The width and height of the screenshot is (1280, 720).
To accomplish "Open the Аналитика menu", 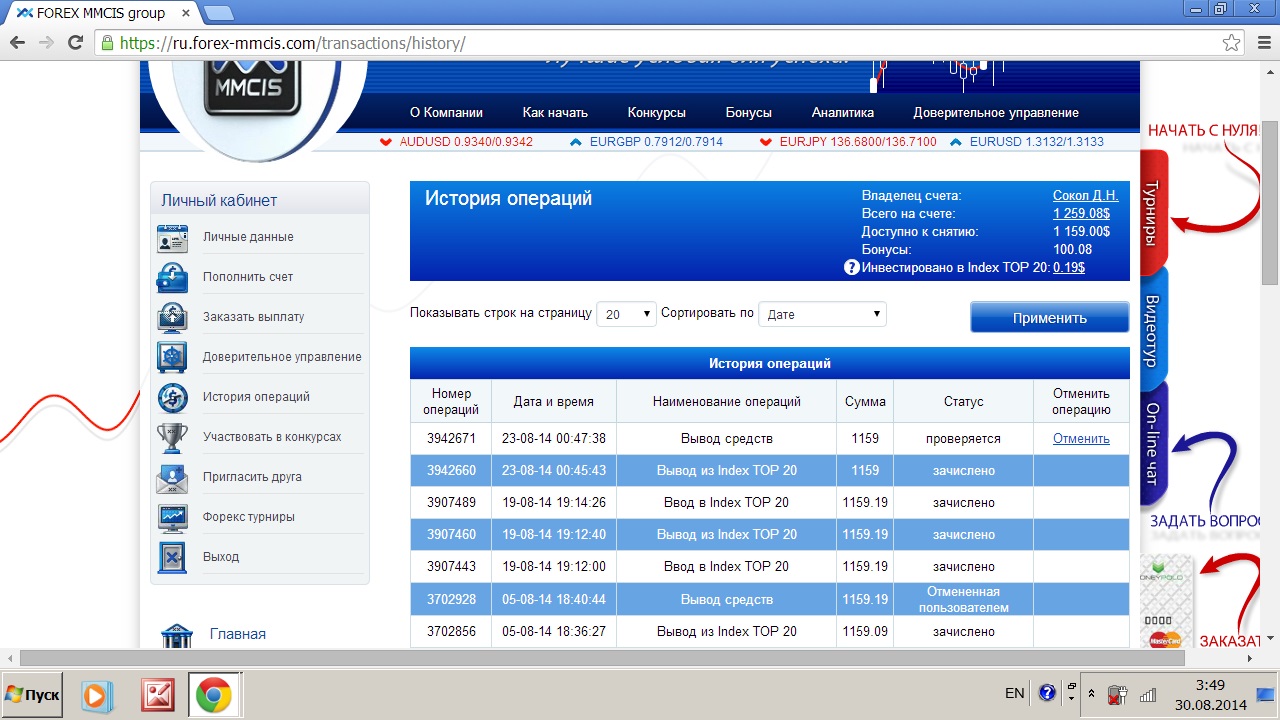I will pyautogui.click(x=843, y=113).
